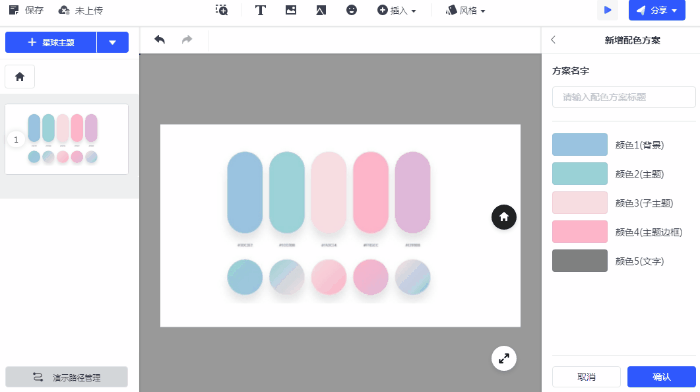
Task: Start the presentation play button
Action: pos(607,10)
